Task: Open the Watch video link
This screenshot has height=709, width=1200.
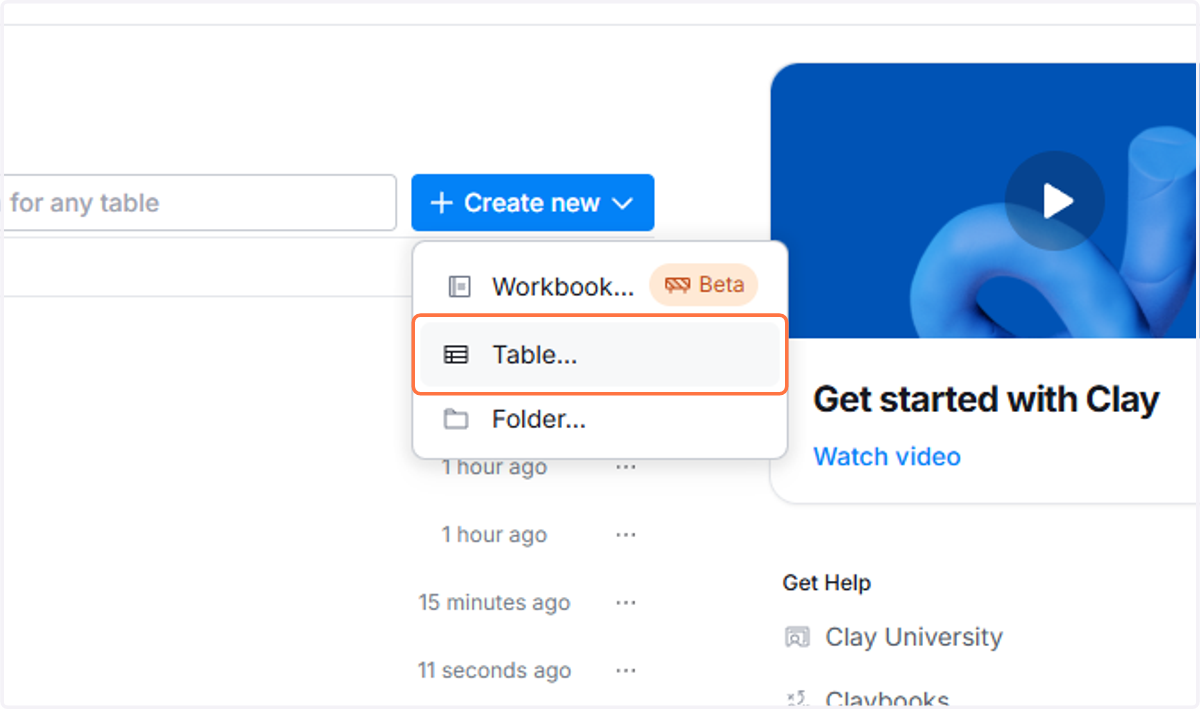Action: [887, 457]
